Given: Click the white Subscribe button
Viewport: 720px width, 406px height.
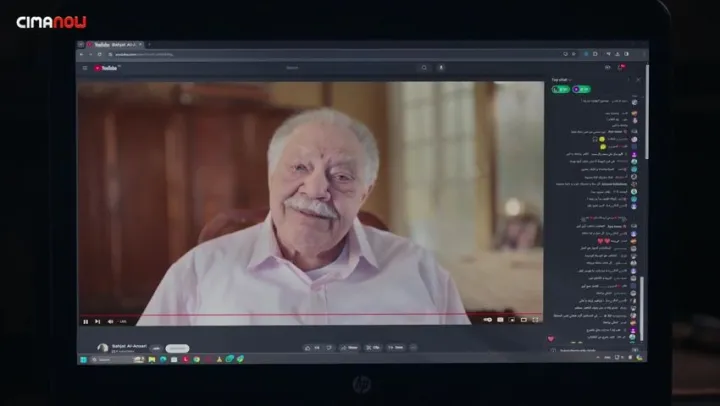Looking at the screenshot, I should [177, 348].
